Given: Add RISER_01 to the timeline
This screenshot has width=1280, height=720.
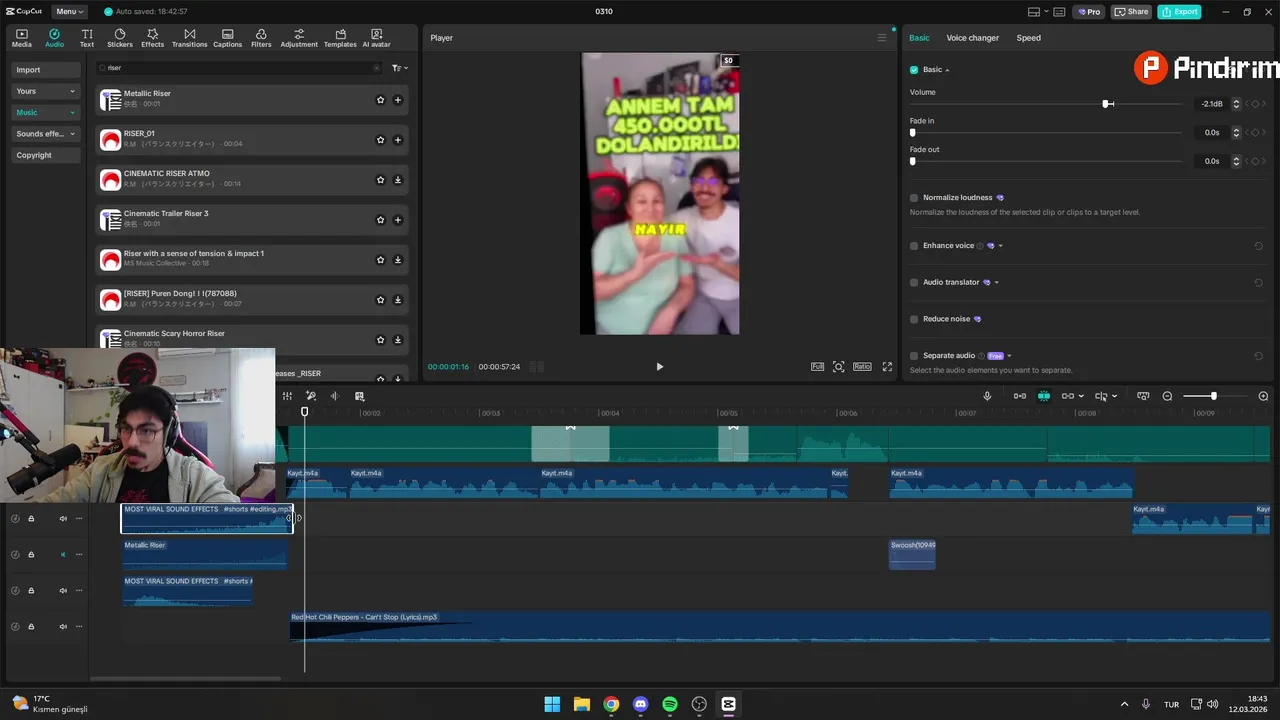Looking at the screenshot, I should pos(398,140).
